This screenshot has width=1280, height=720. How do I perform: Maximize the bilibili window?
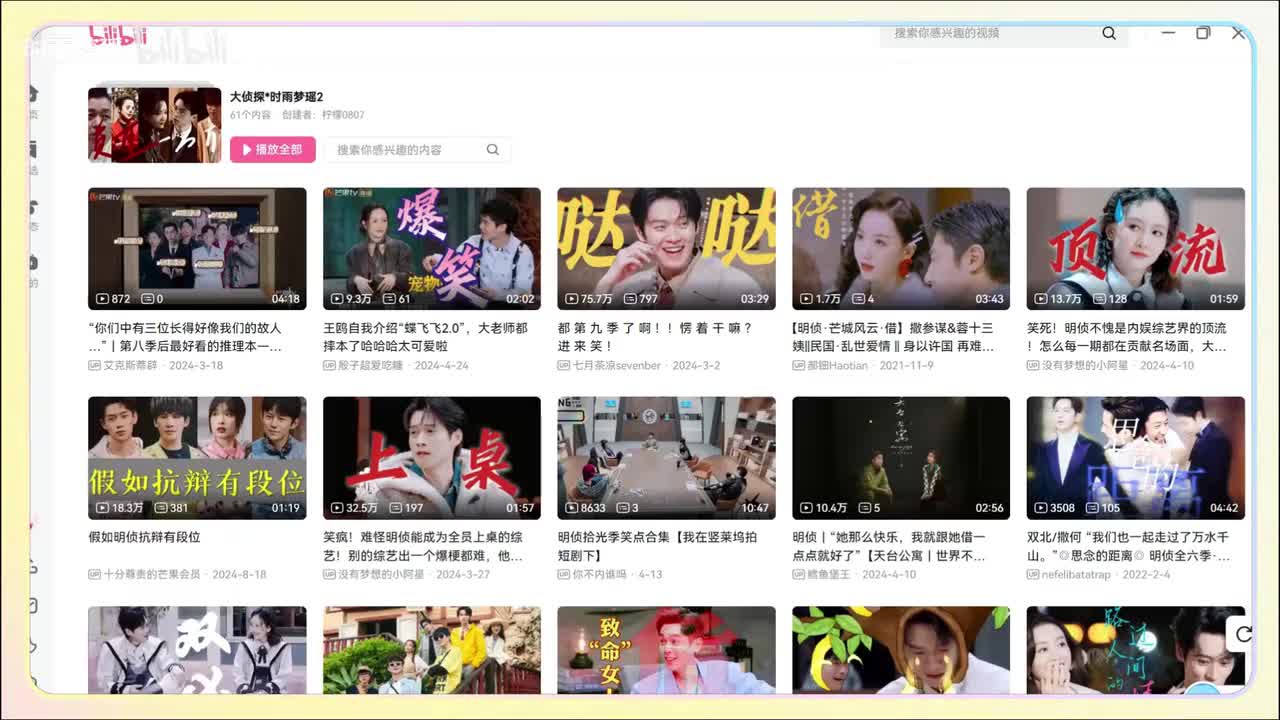1203,33
